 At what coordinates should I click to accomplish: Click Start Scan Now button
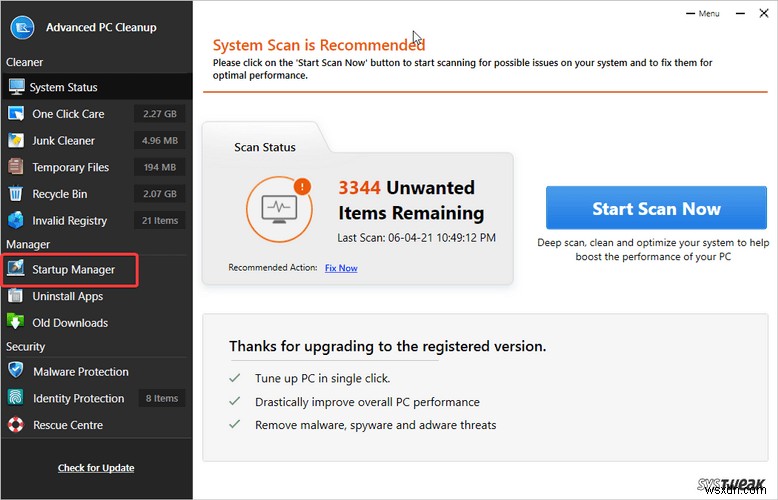tap(656, 208)
